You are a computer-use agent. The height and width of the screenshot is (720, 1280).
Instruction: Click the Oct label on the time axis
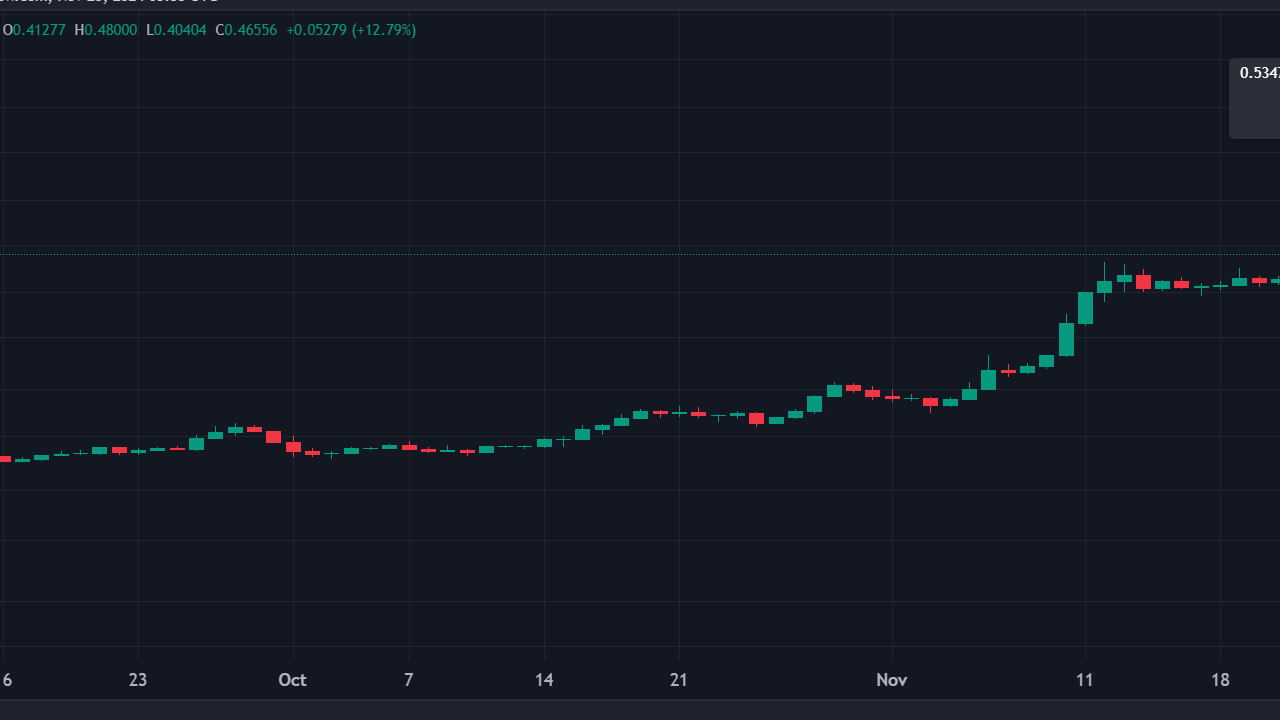pyautogui.click(x=292, y=680)
